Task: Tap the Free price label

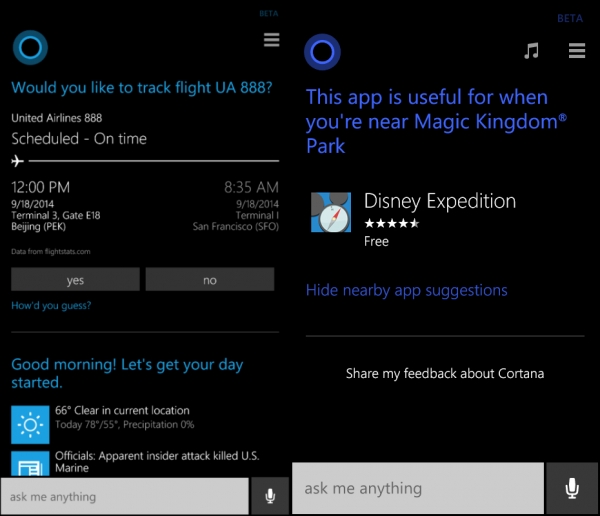Action: pyautogui.click(x=376, y=242)
